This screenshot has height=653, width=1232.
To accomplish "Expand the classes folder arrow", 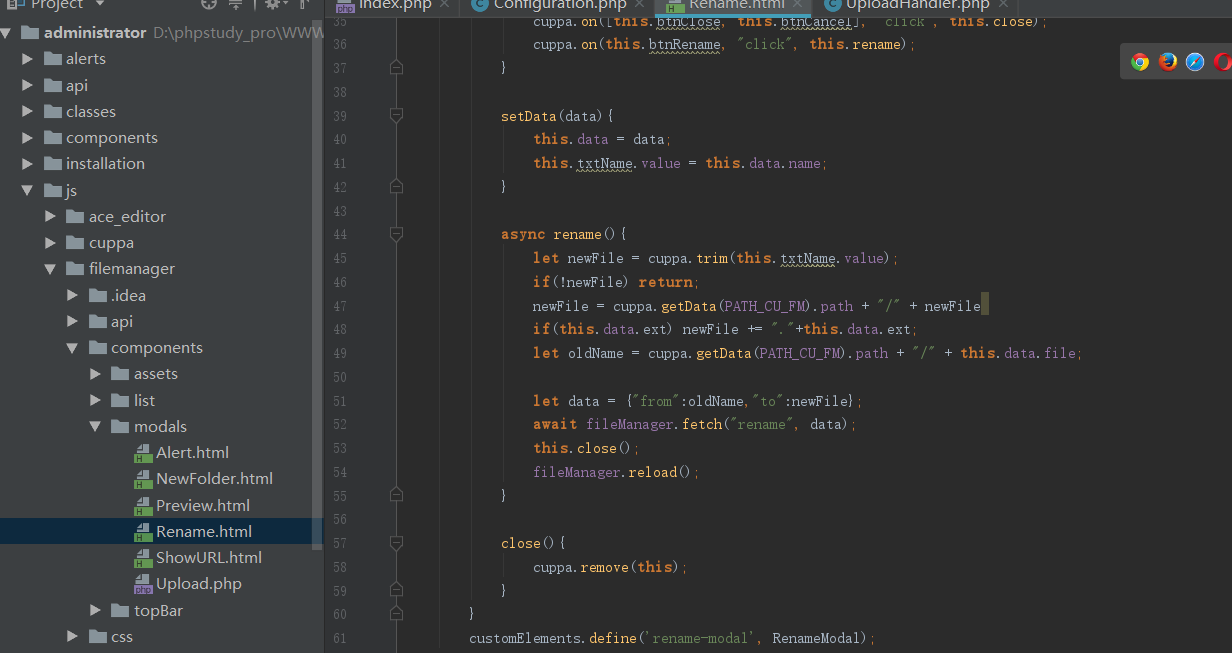I will pos(28,112).
